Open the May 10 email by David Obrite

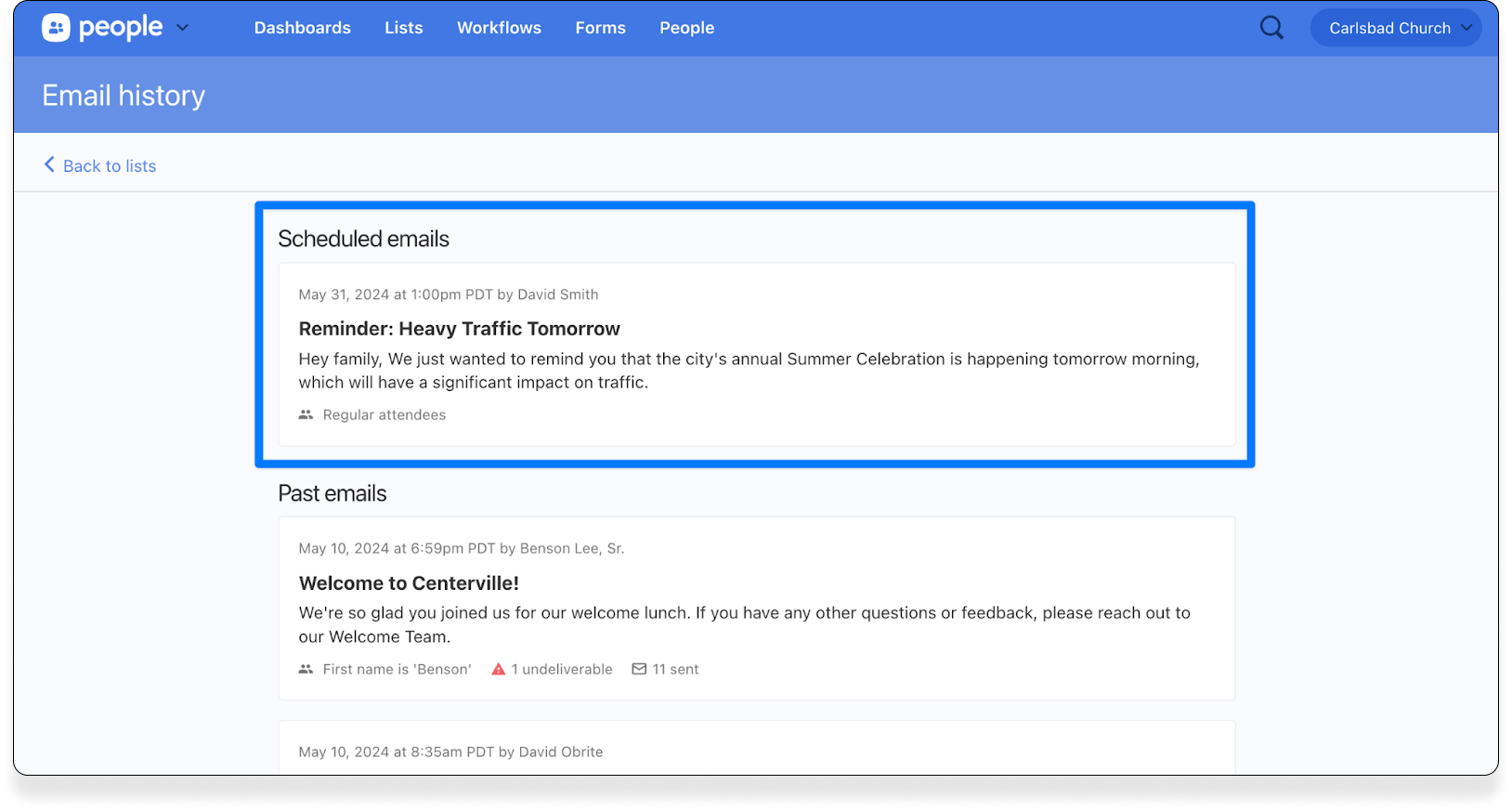[450, 752]
